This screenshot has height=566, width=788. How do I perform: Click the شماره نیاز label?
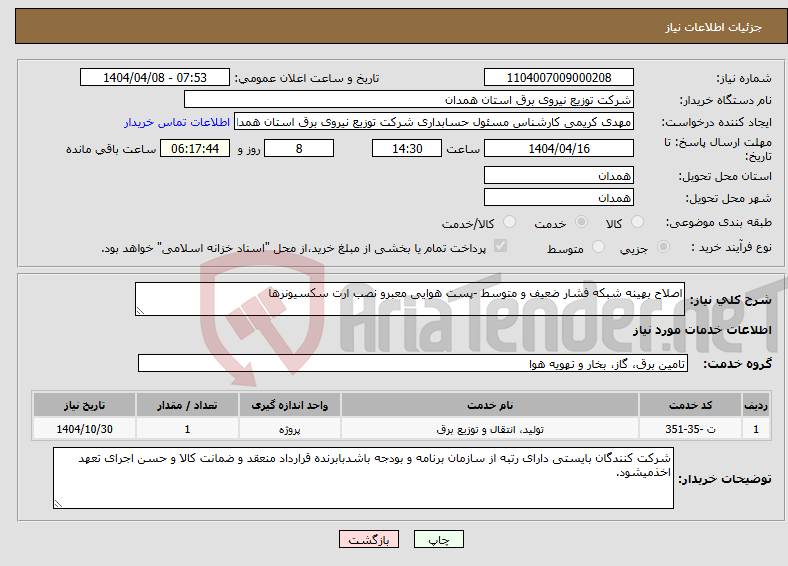tap(744, 78)
